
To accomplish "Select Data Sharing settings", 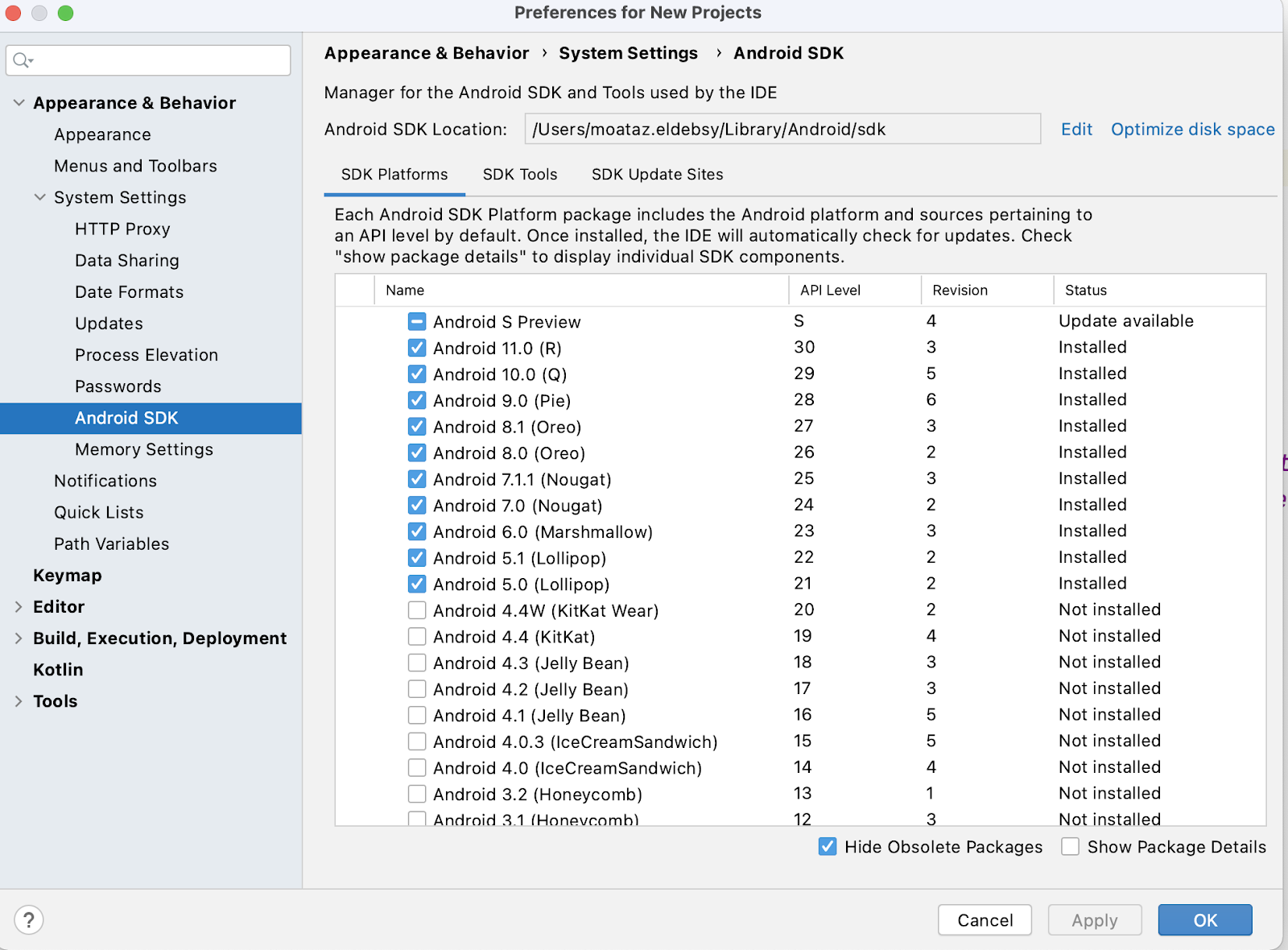I will [x=127, y=260].
